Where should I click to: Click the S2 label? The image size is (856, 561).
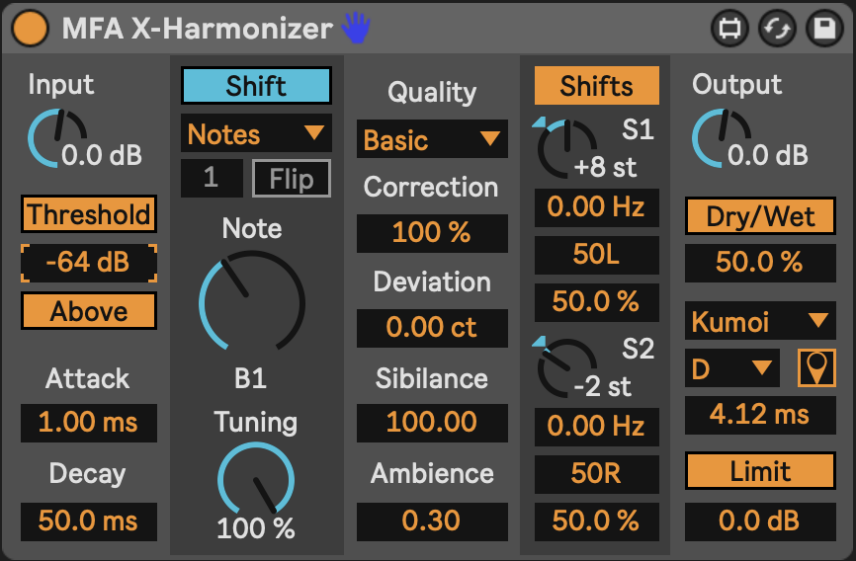click(x=638, y=349)
